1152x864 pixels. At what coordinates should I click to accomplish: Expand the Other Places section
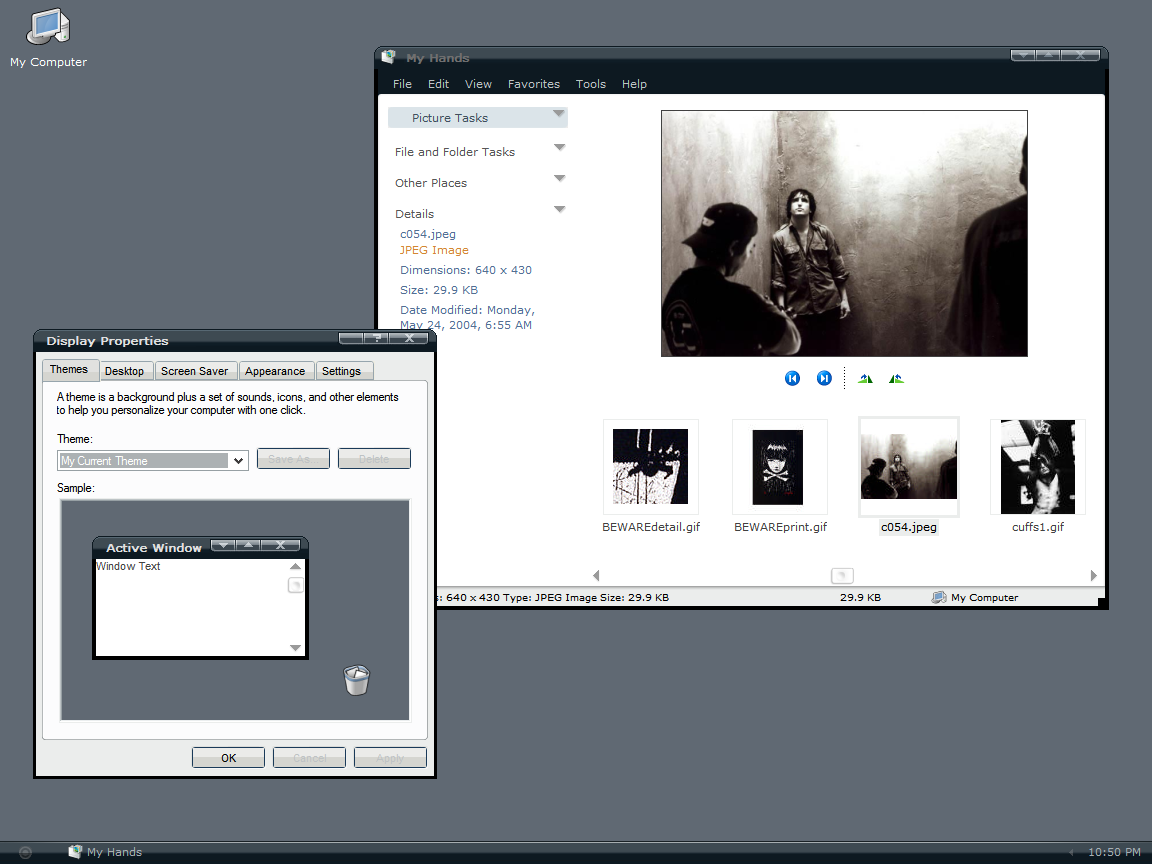click(x=559, y=179)
